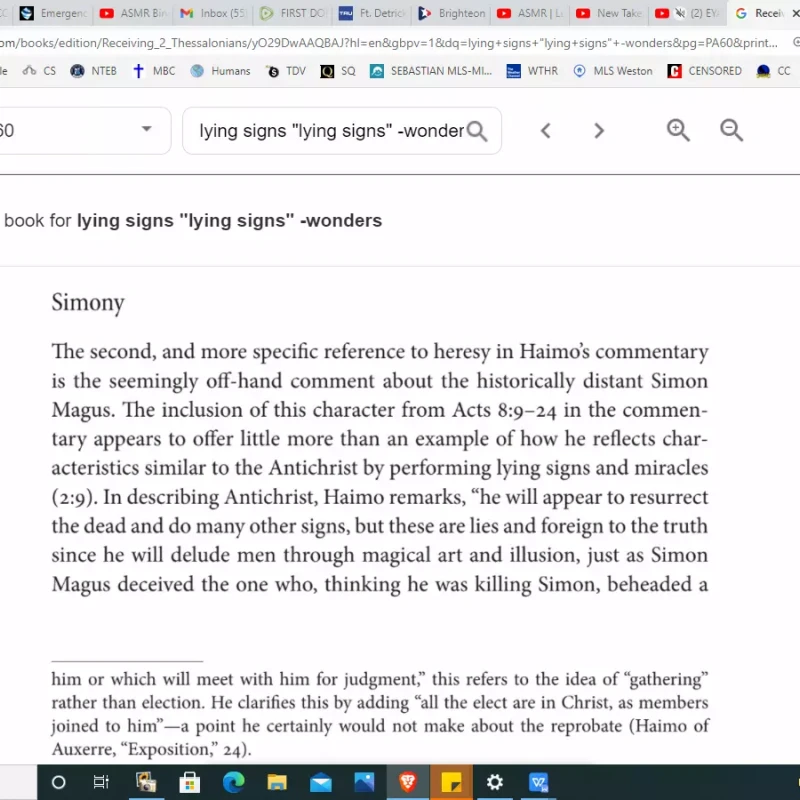Screen dimensions: 800x800
Task: Open Microsoft Edge from the taskbar
Action: (233, 782)
